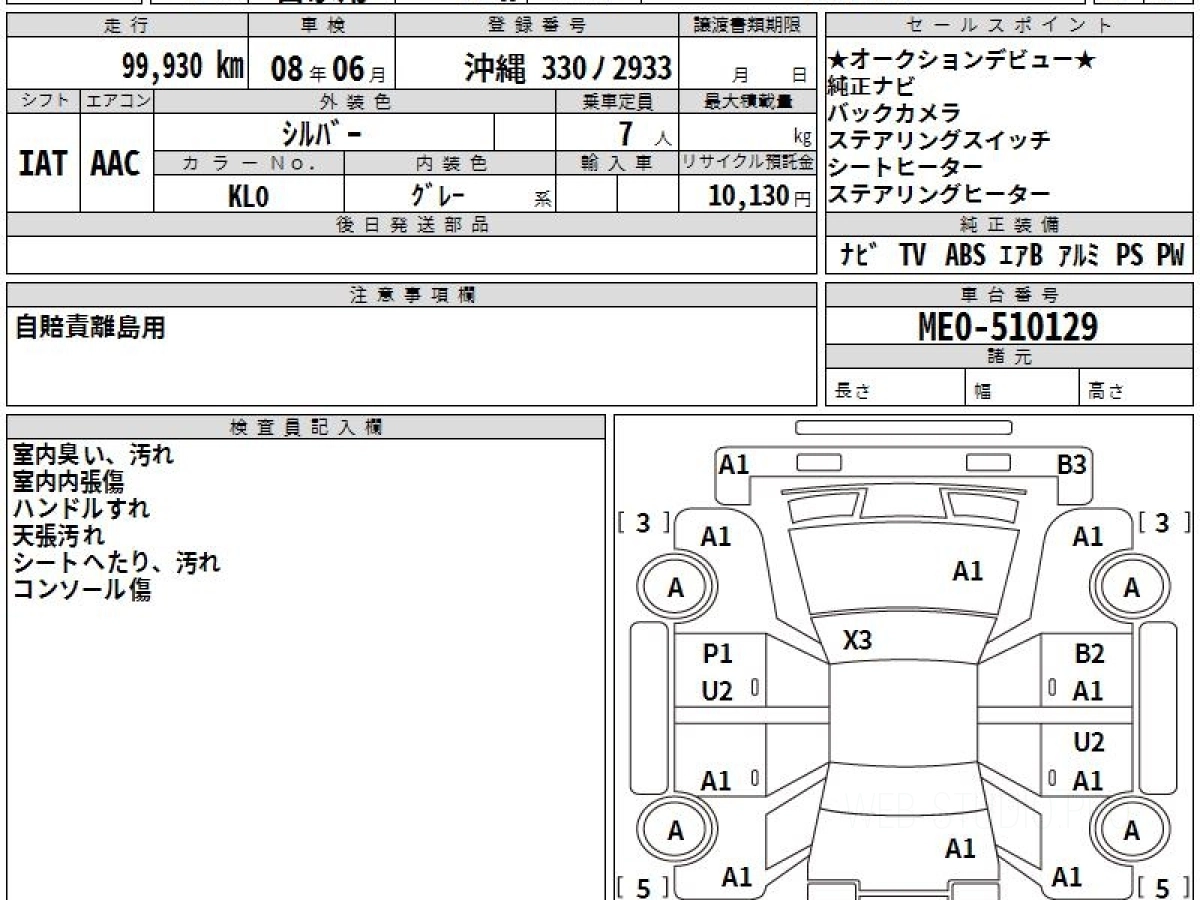Click the 登録番号 header

pos(538,26)
